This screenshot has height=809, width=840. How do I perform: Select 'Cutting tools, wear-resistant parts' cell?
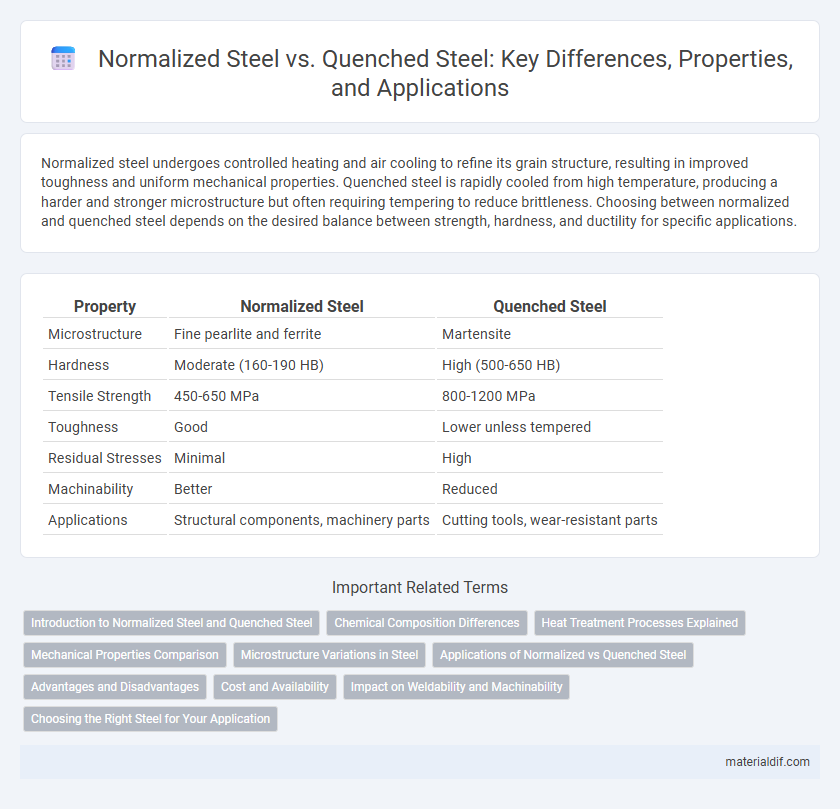[x=550, y=520]
